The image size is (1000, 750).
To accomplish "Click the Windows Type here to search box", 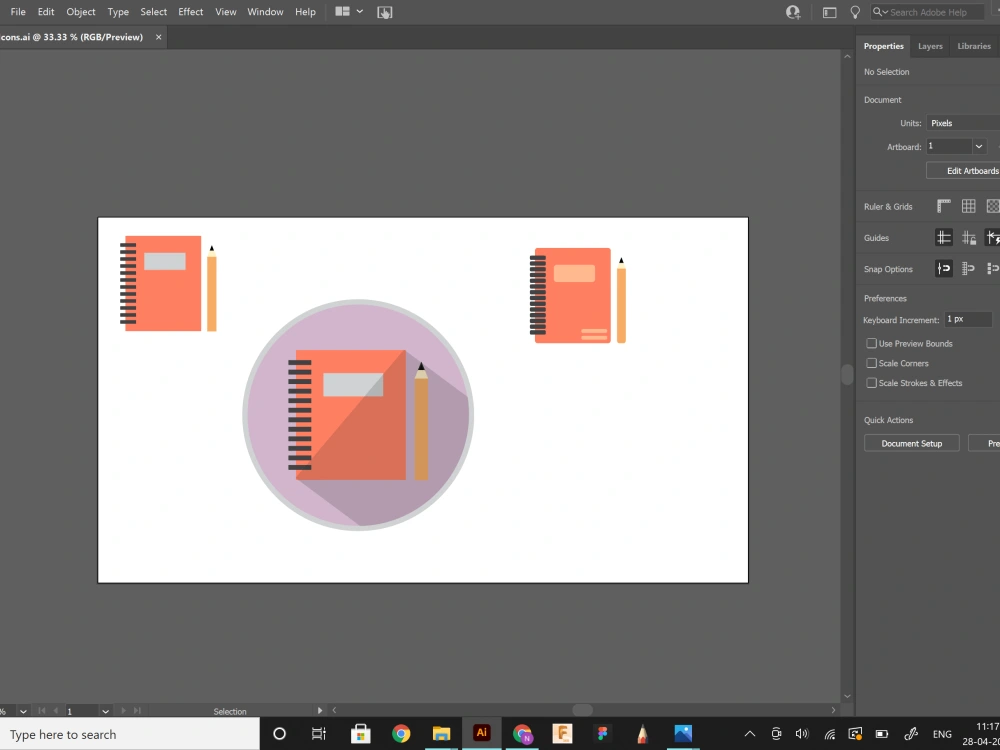I will coord(129,734).
